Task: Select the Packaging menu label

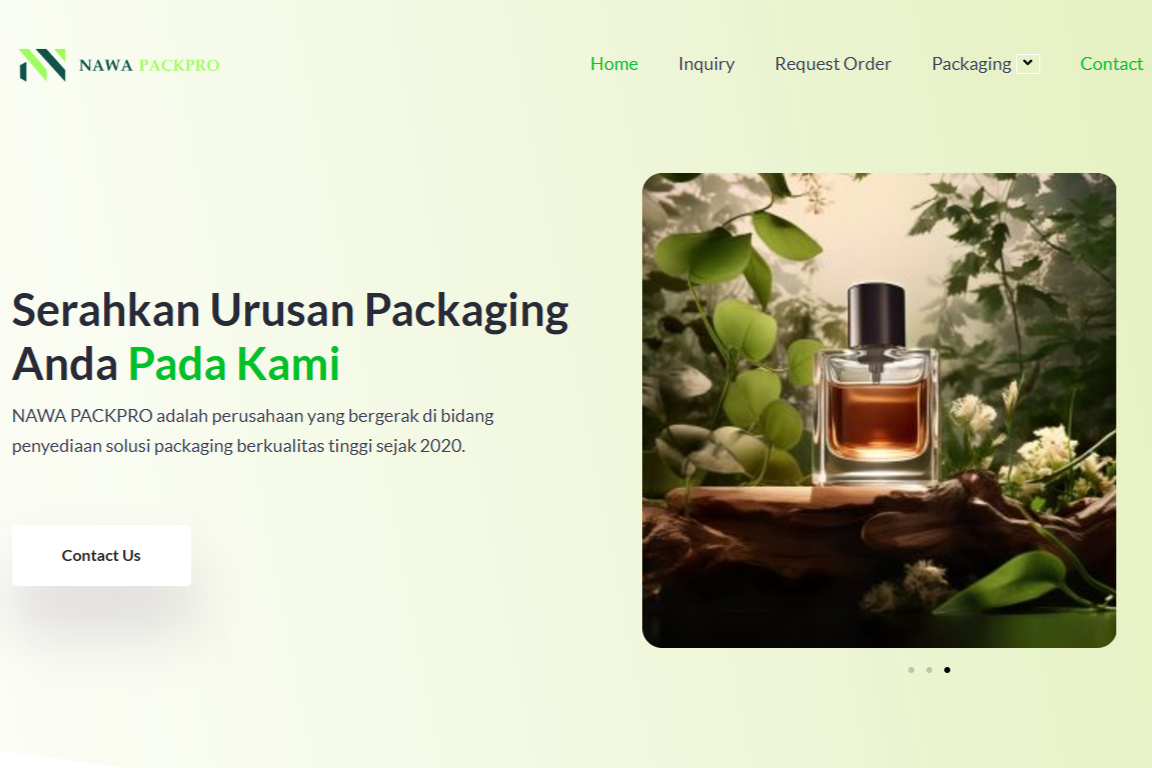Action: pos(971,64)
